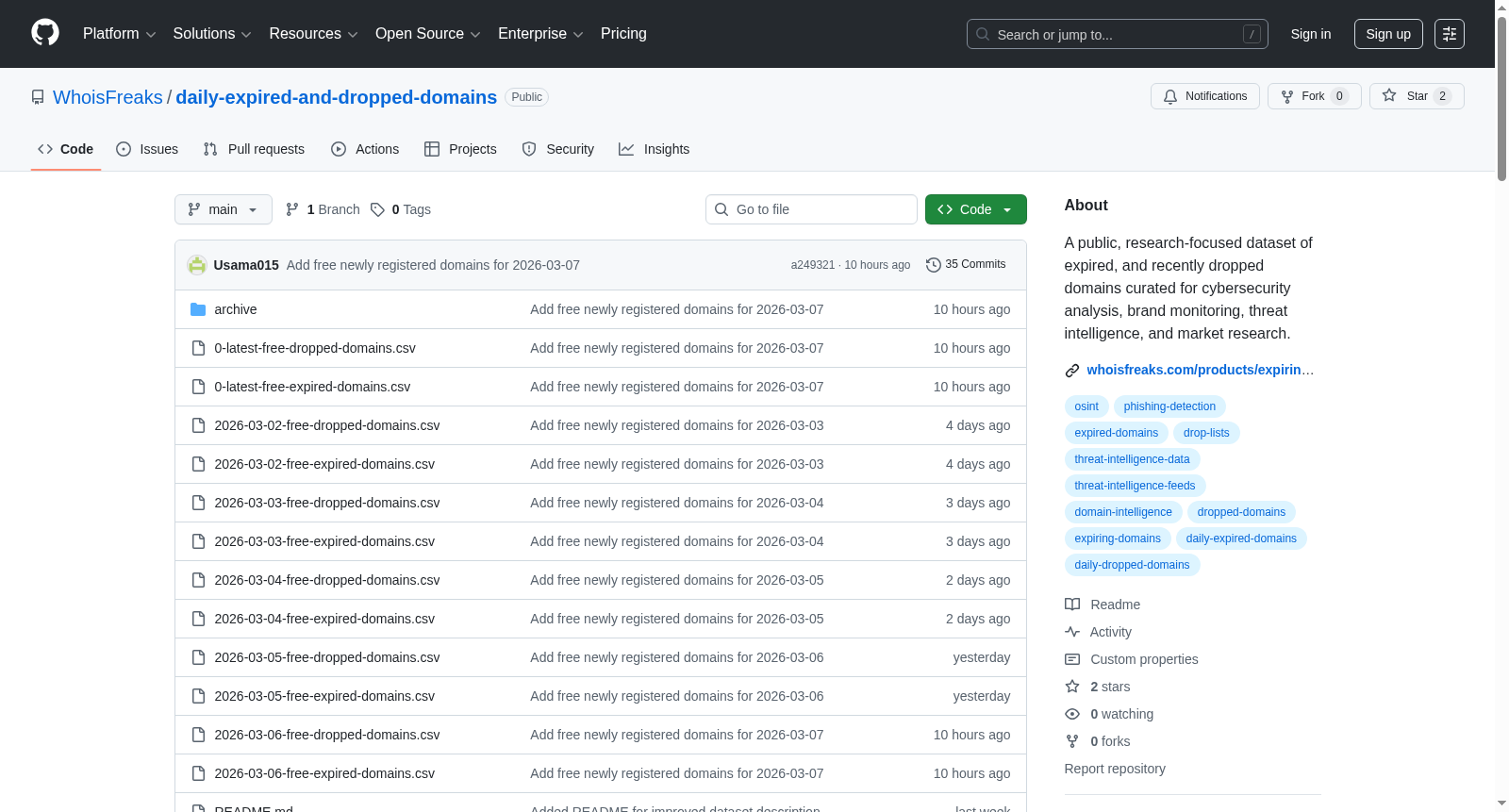Click the link chain icon in About

click(1072, 371)
